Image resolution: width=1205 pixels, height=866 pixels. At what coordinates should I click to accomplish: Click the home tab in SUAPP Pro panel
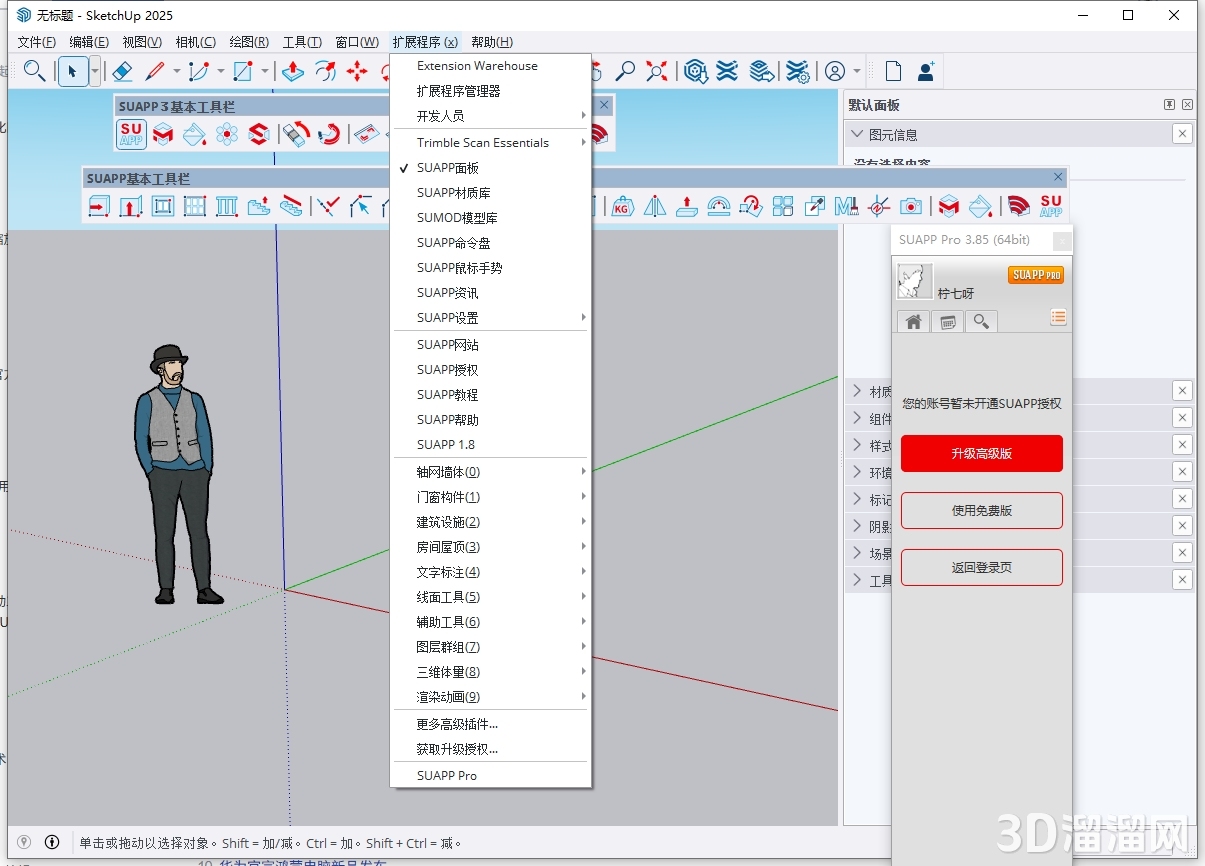(913, 322)
